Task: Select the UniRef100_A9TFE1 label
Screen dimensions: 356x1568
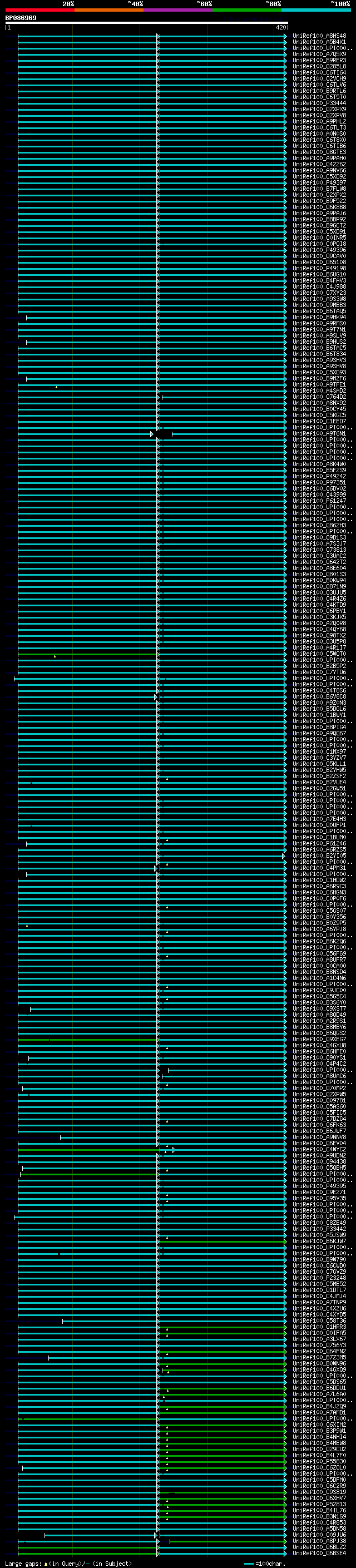Action: pos(319,385)
